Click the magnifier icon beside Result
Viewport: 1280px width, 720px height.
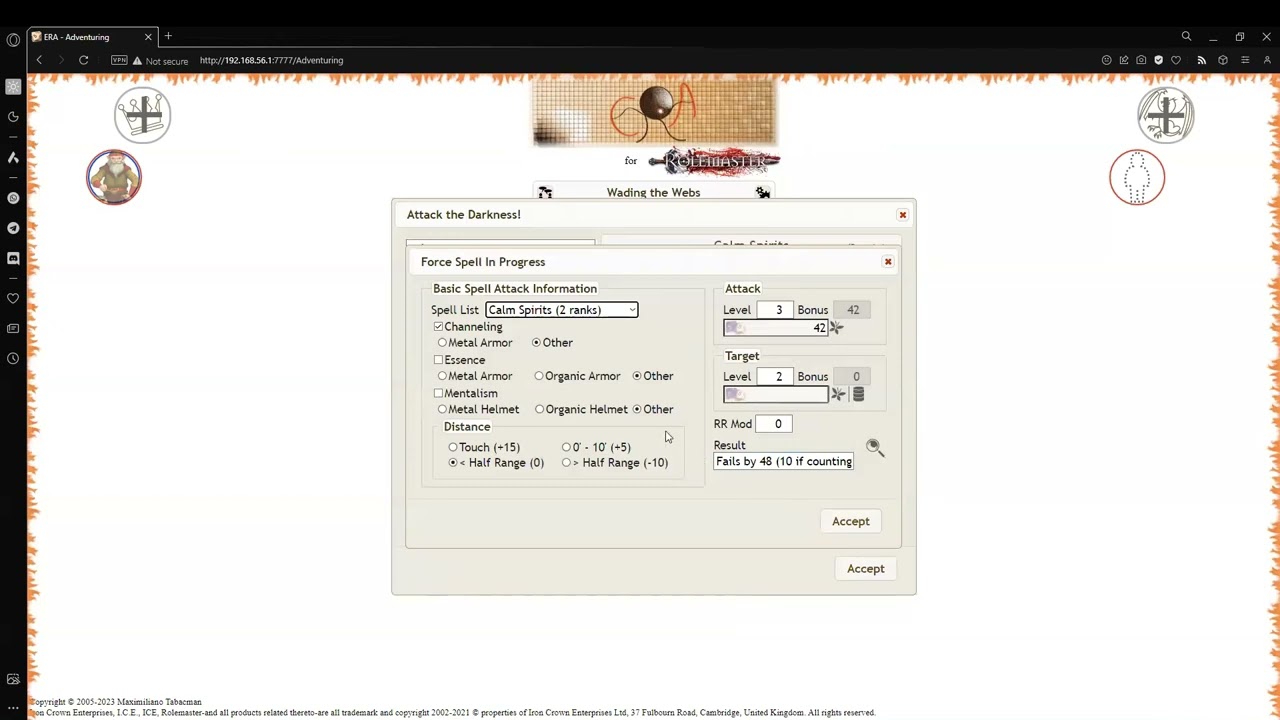[x=874, y=447]
